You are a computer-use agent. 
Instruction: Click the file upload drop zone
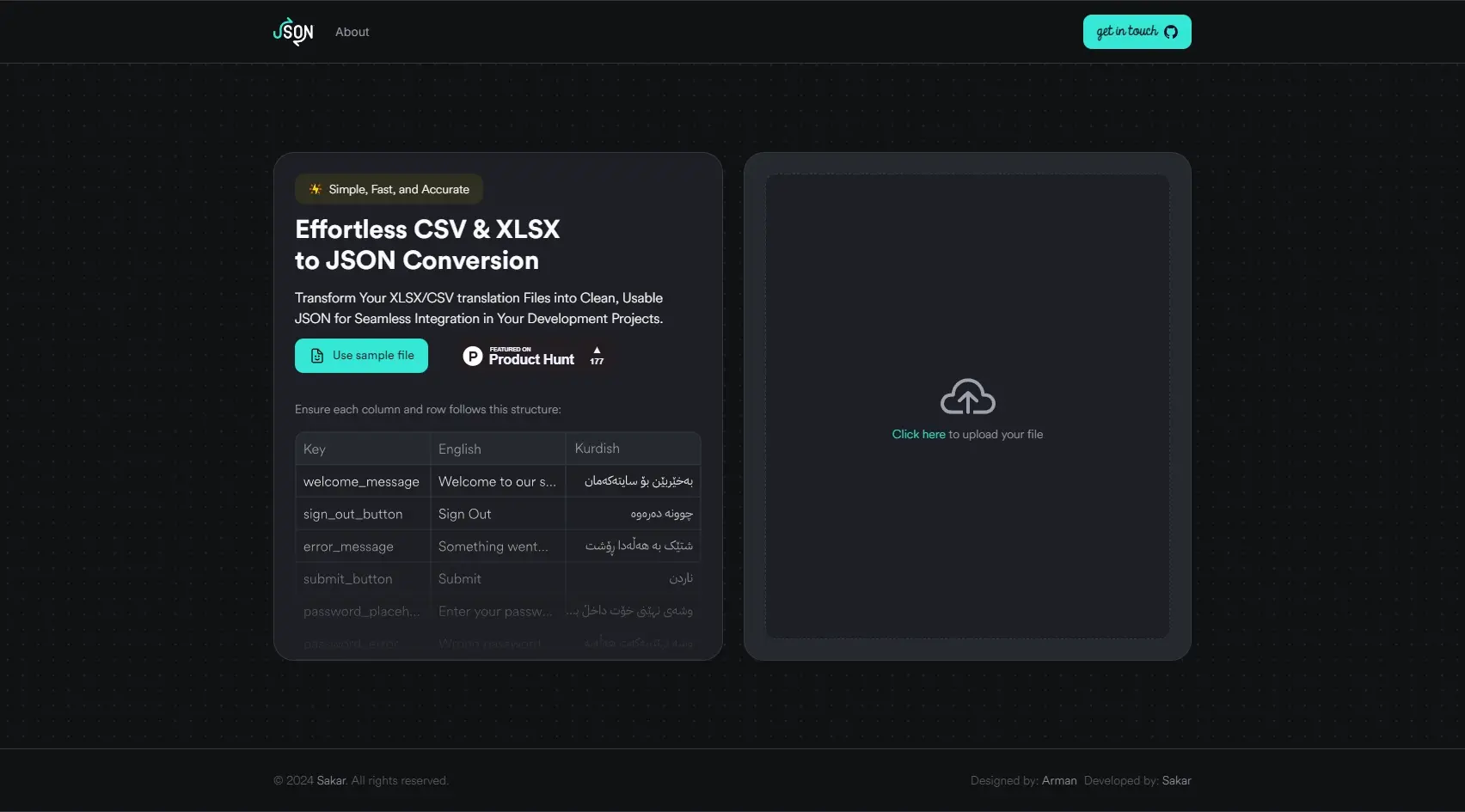[x=967, y=406]
